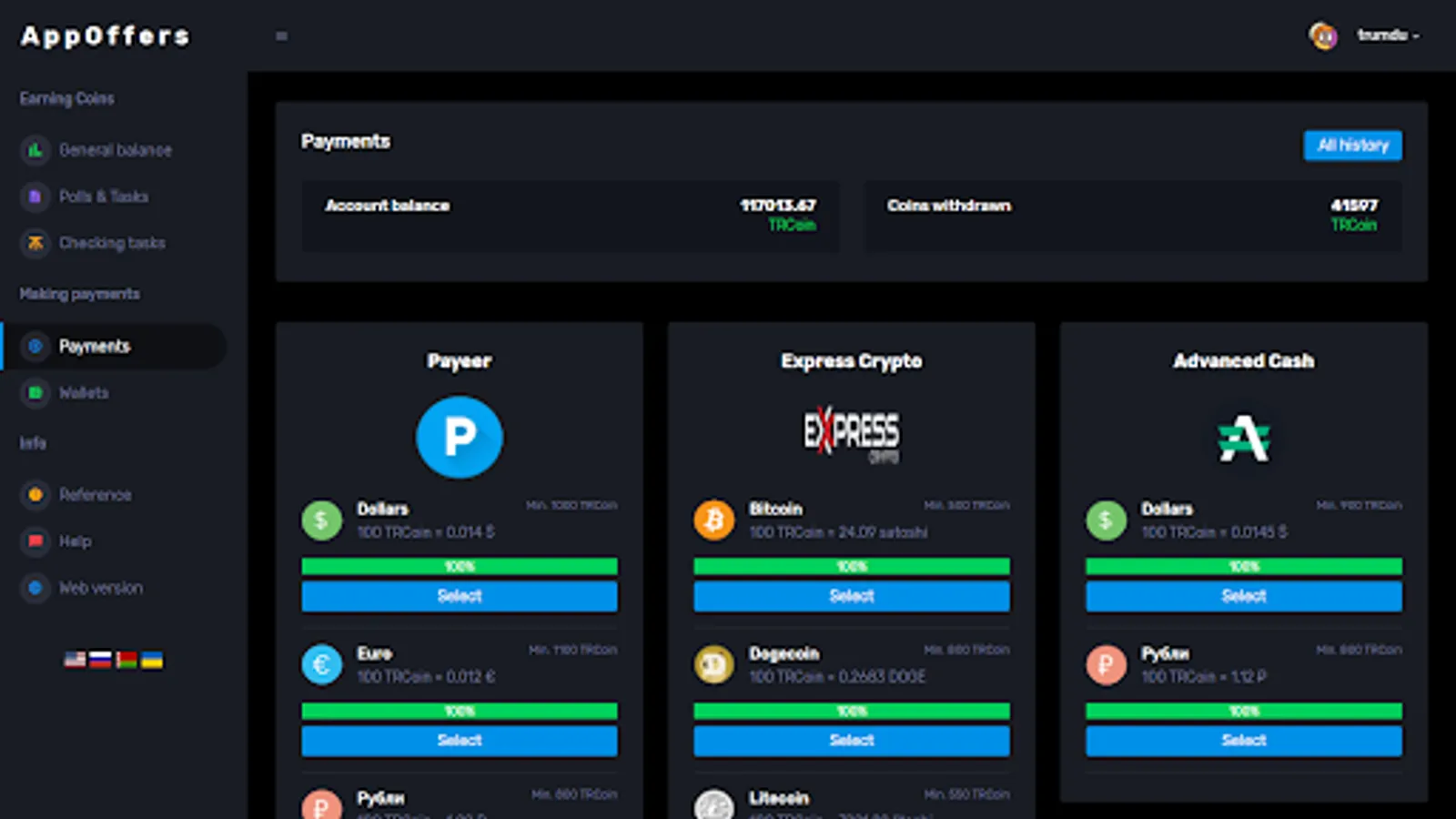Click the Dogecoin DOGE rate text
Image resolution: width=1456 pixels, height=819 pixels.
coord(837,677)
